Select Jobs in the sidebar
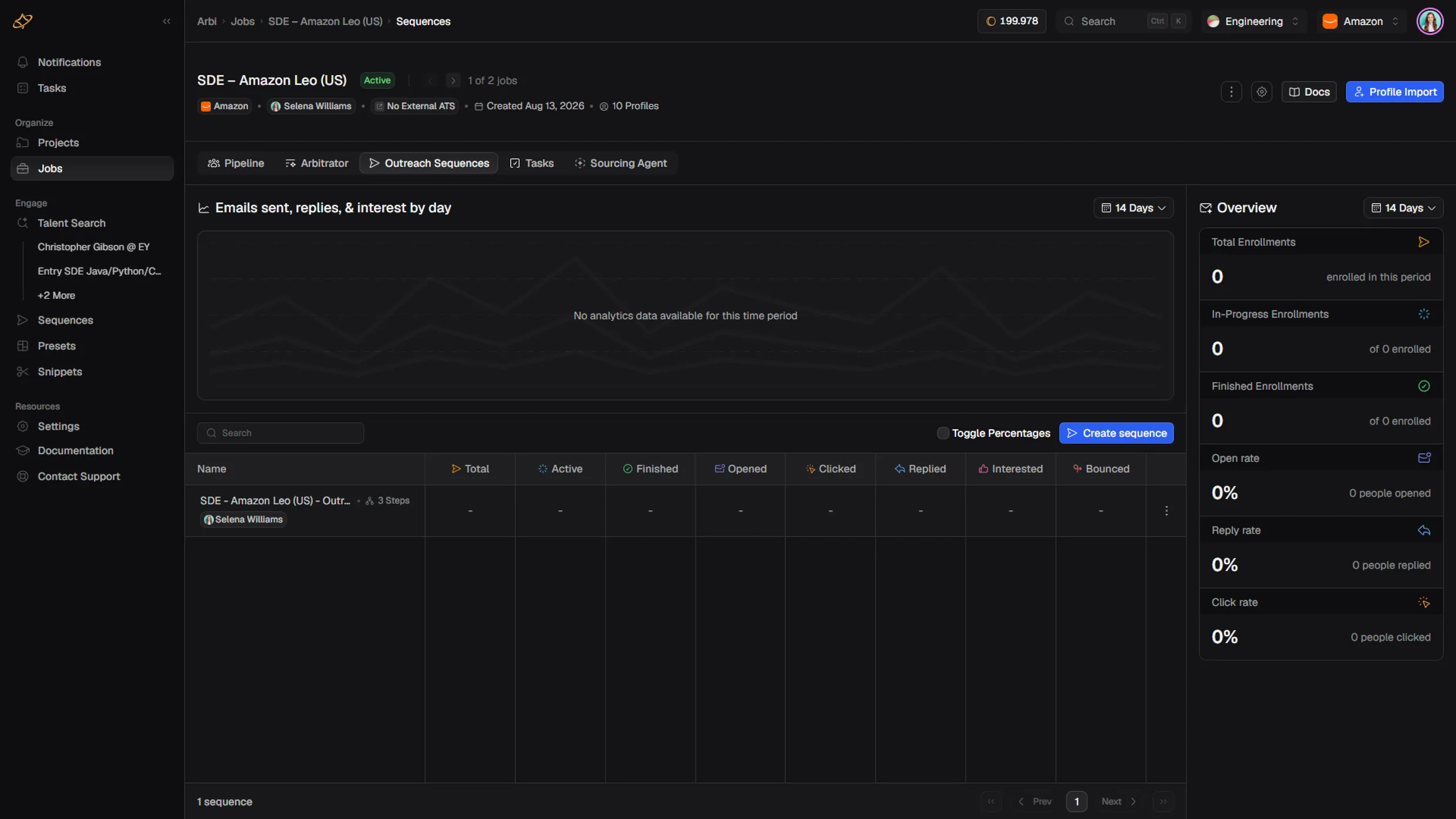 click(92, 168)
